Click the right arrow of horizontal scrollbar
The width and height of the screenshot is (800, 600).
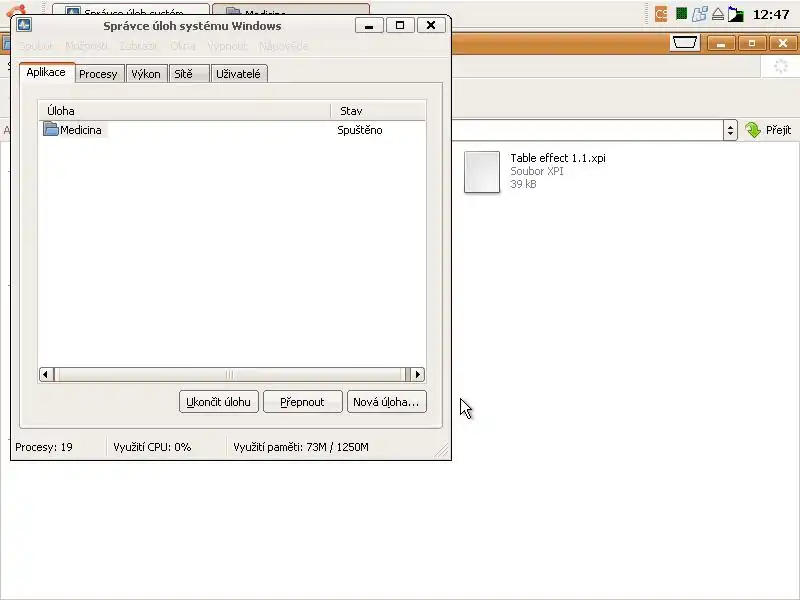(418, 374)
